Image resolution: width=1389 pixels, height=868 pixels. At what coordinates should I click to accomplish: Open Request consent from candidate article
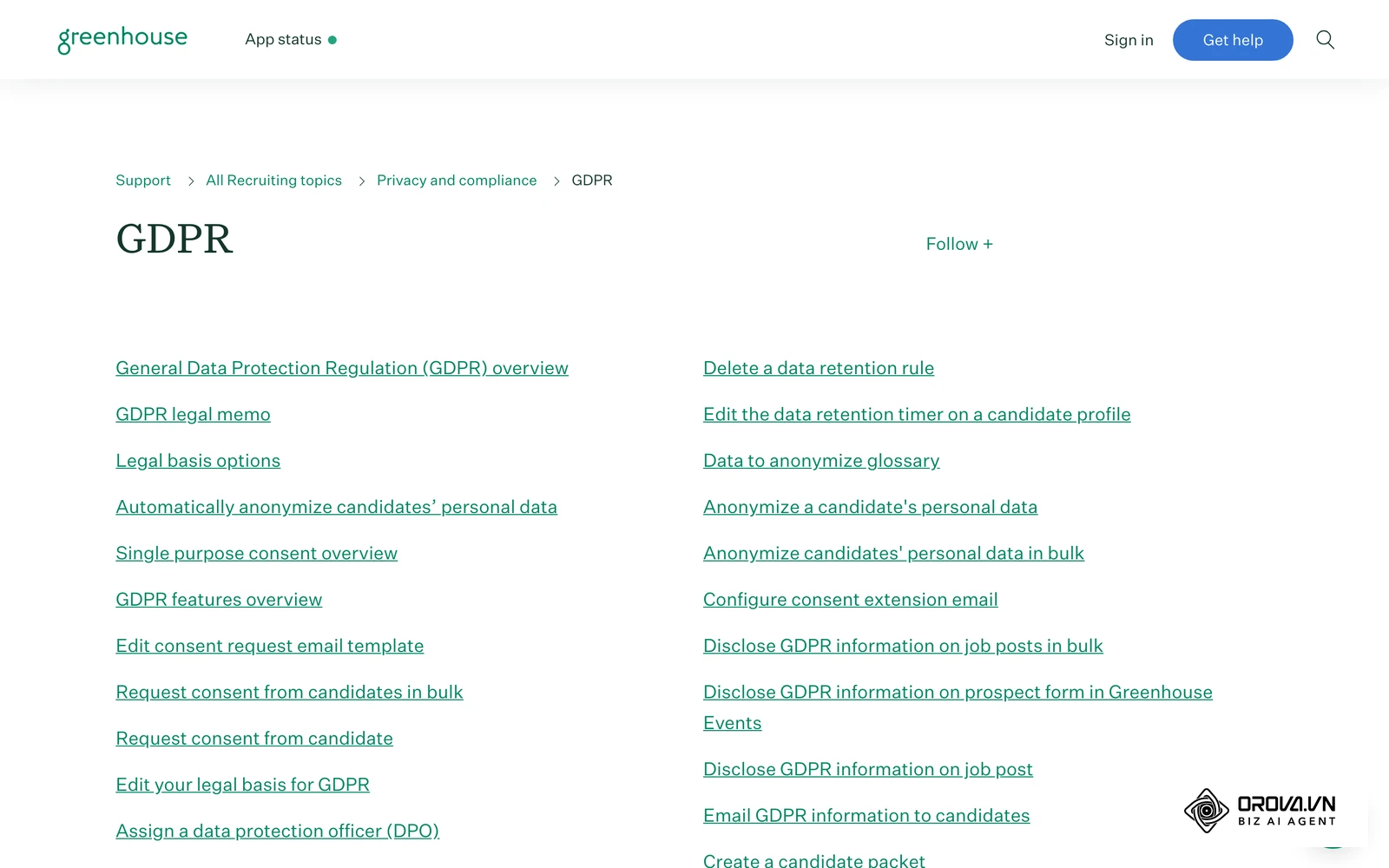[x=254, y=739]
